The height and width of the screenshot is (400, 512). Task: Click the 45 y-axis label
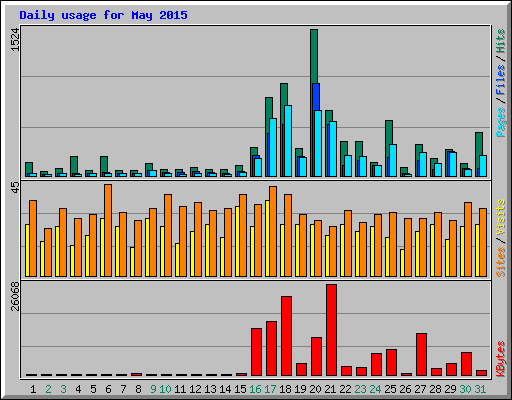15,188
